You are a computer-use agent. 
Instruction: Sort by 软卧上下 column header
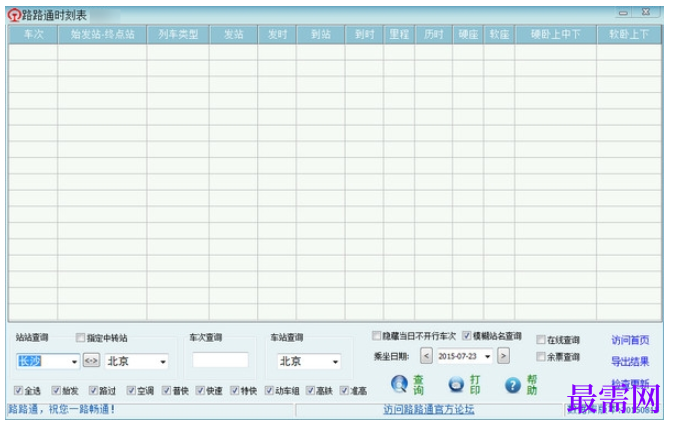(629, 34)
